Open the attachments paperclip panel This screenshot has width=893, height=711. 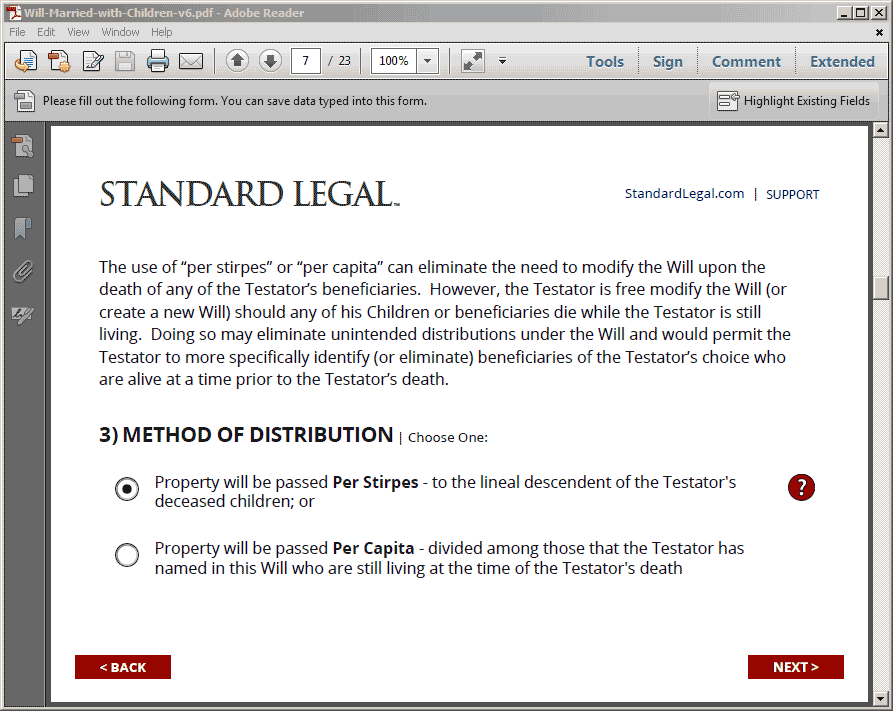coord(23,271)
